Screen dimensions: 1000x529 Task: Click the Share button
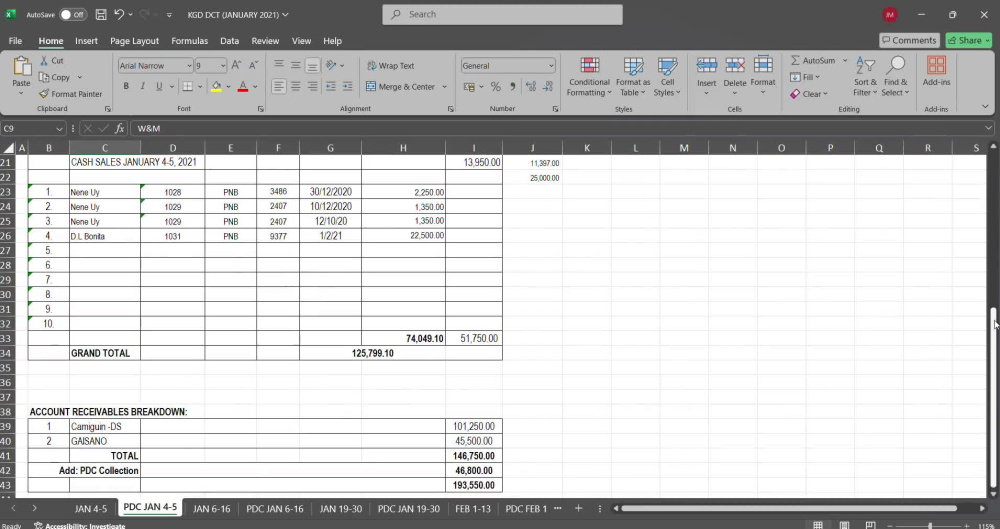point(969,40)
